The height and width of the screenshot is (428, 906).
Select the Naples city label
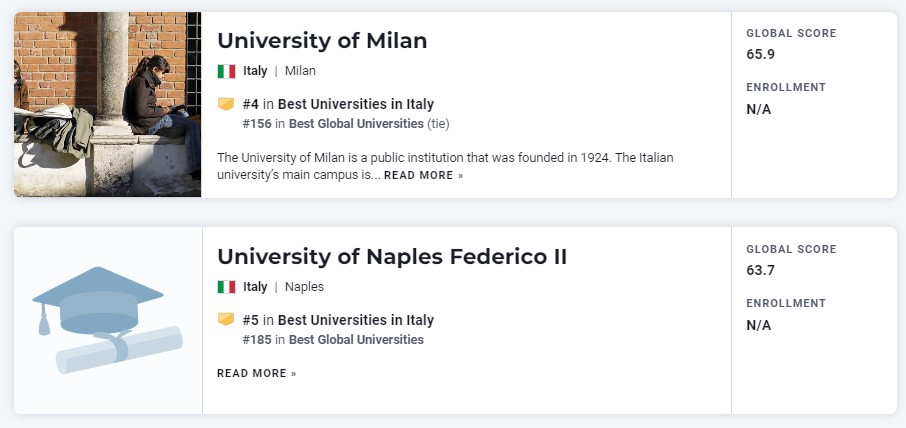(304, 287)
